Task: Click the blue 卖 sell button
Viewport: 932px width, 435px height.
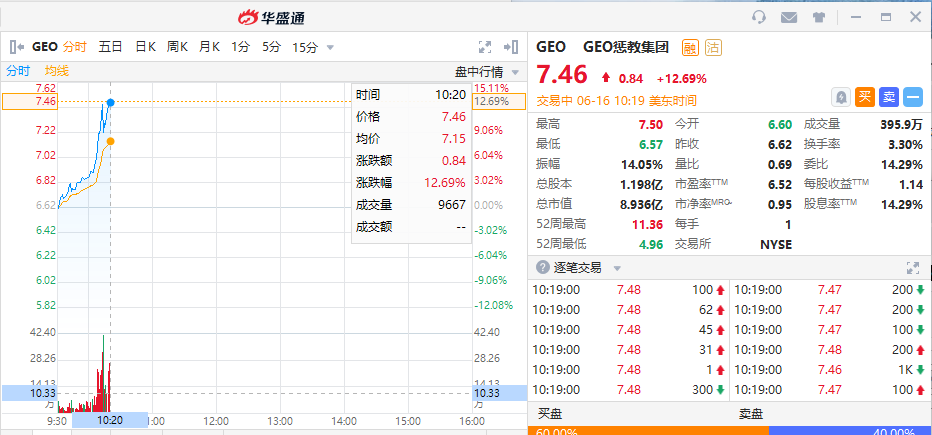Action: pos(889,97)
